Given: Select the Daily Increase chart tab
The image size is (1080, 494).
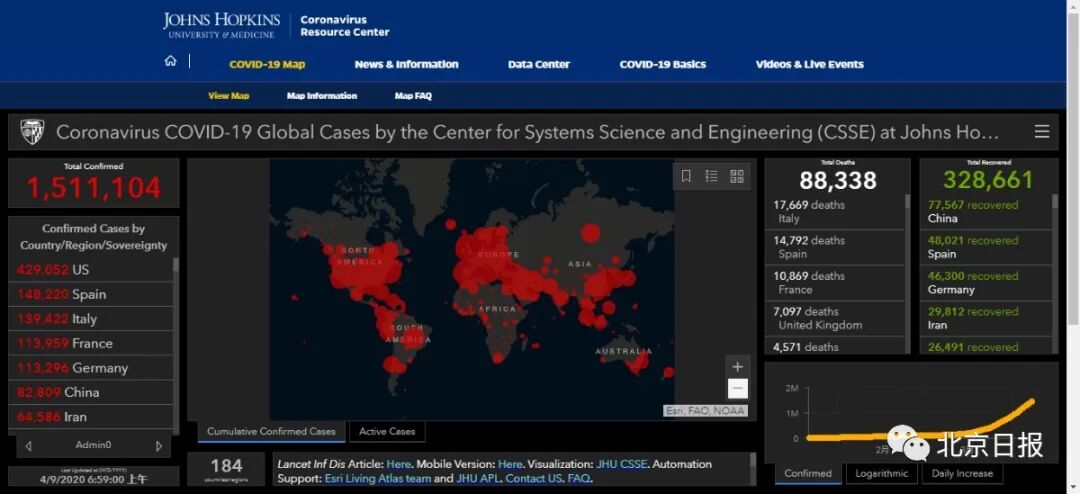Looking at the screenshot, I should pos(962,473).
